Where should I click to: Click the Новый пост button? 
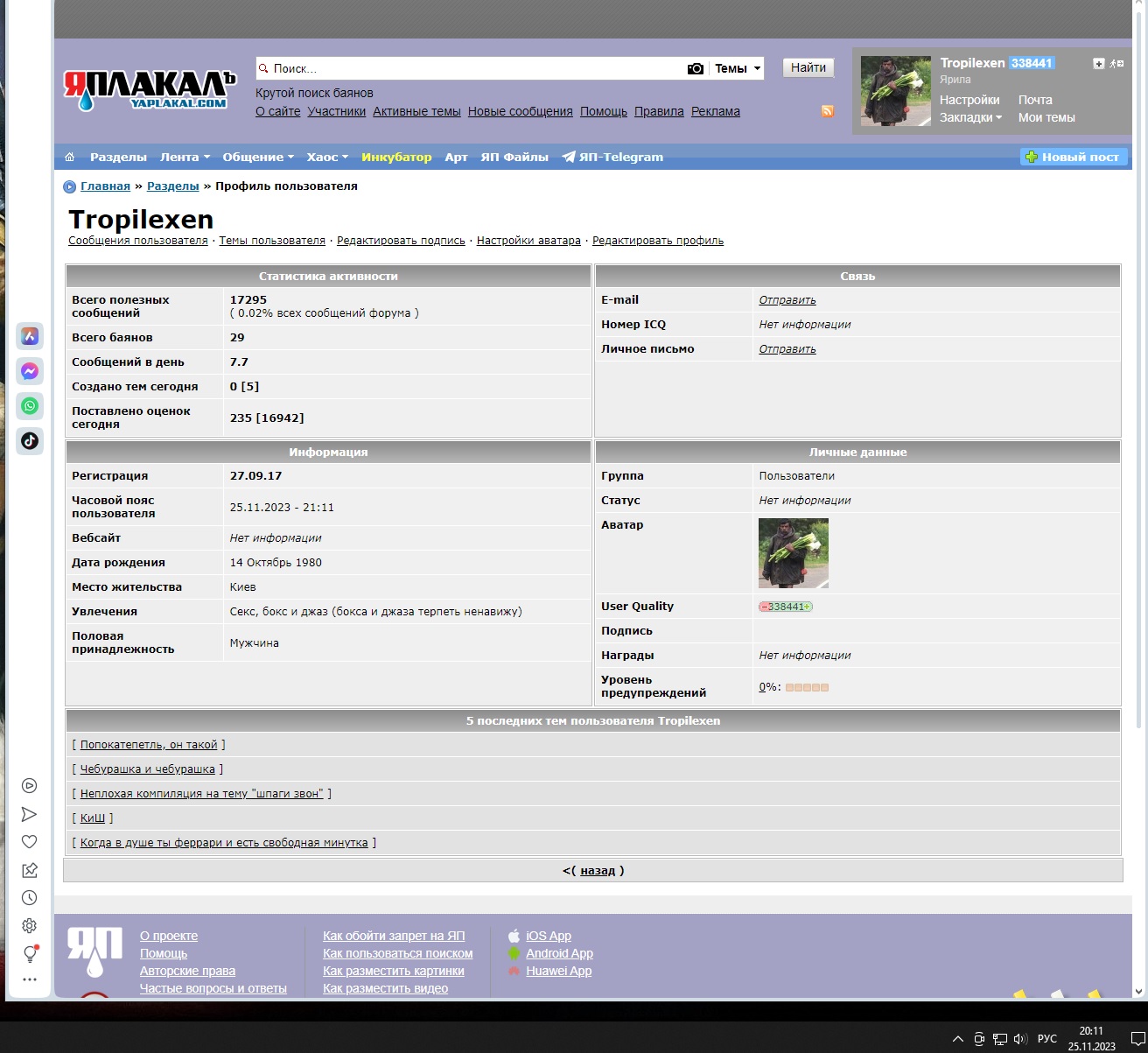click(x=1074, y=157)
